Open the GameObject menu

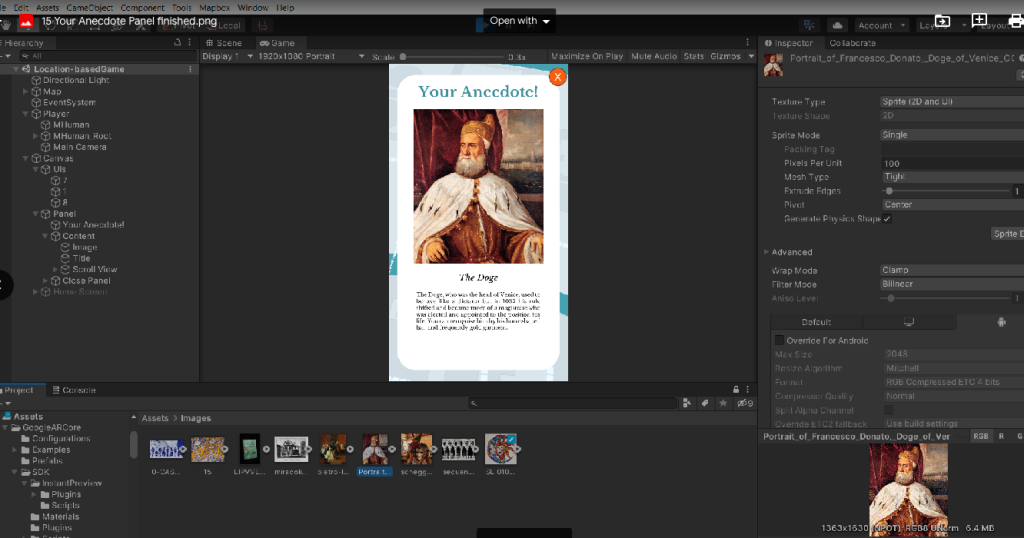click(90, 8)
